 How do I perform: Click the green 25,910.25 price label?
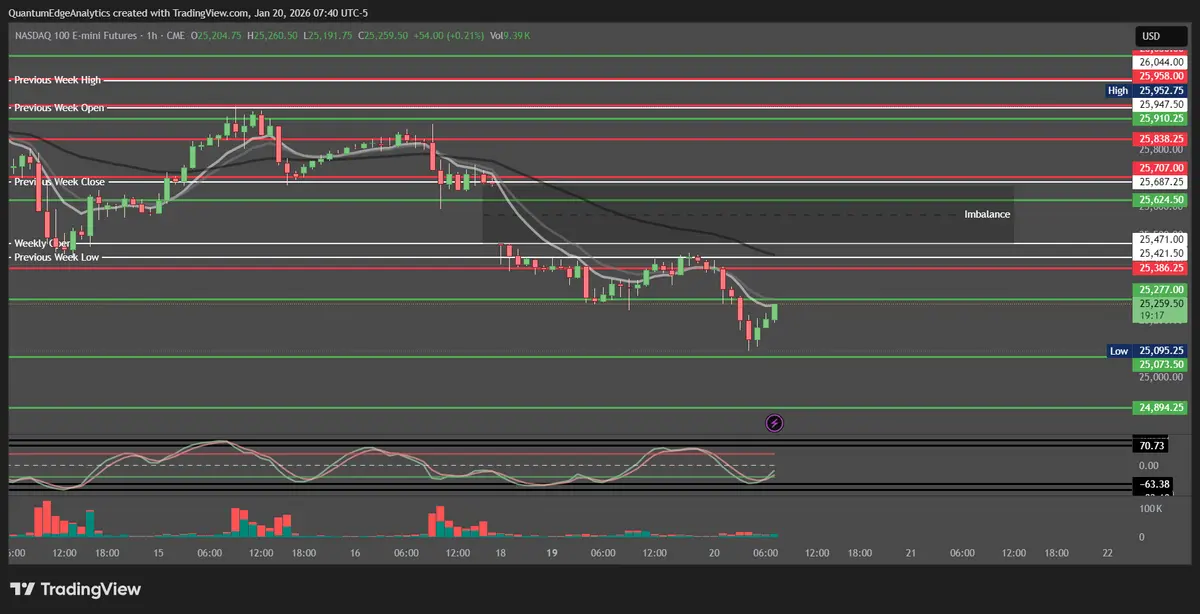[x=1160, y=118]
